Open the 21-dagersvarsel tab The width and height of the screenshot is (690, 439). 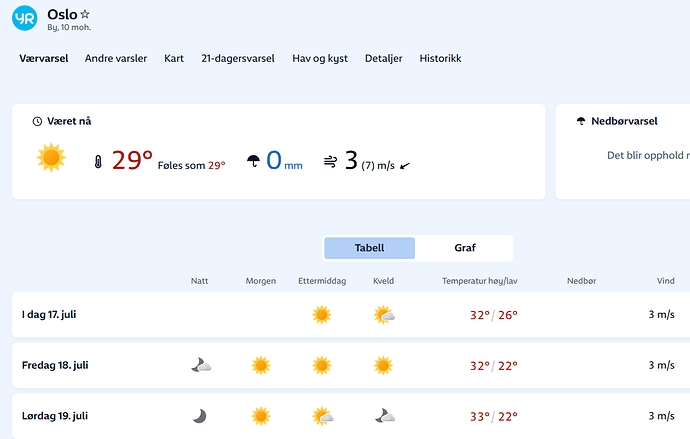[237, 59]
